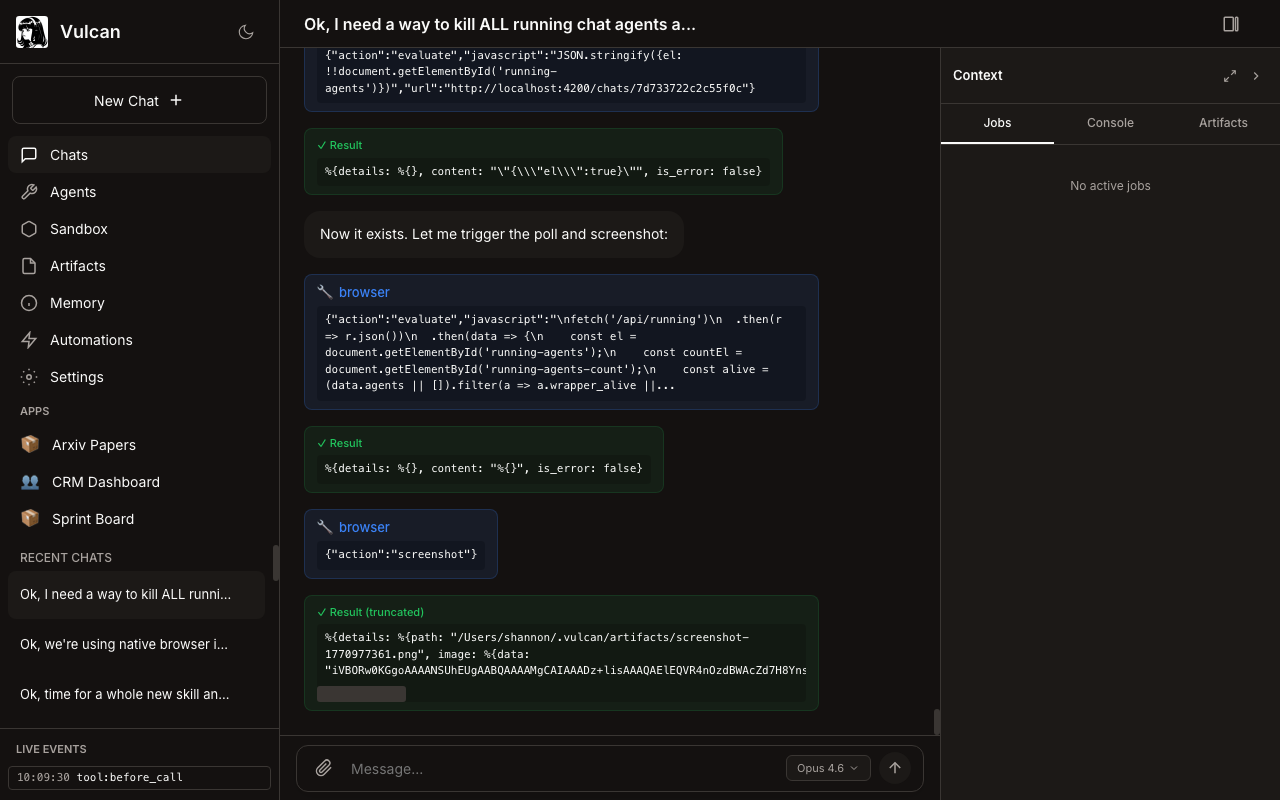Image resolution: width=1280 pixels, height=800 pixels.
Task: Start a New Chat
Action: click(139, 100)
